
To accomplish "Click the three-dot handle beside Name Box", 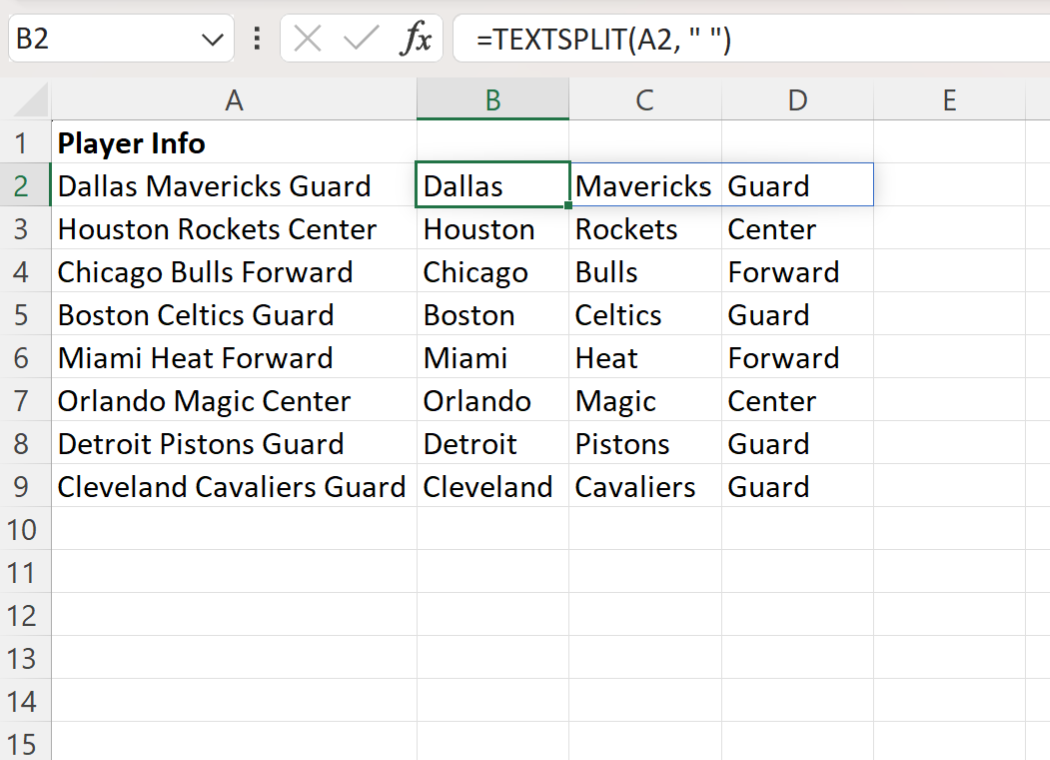I will [257, 40].
